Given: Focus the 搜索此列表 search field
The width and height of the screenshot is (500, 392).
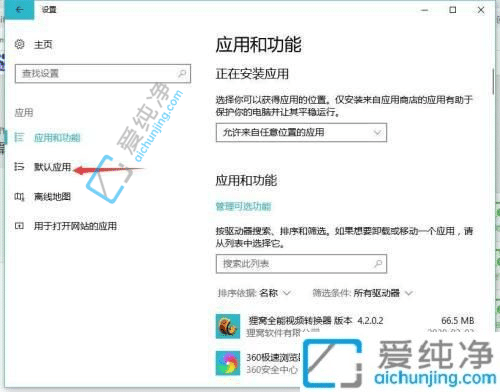Looking at the screenshot, I should [x=301, y=264].
